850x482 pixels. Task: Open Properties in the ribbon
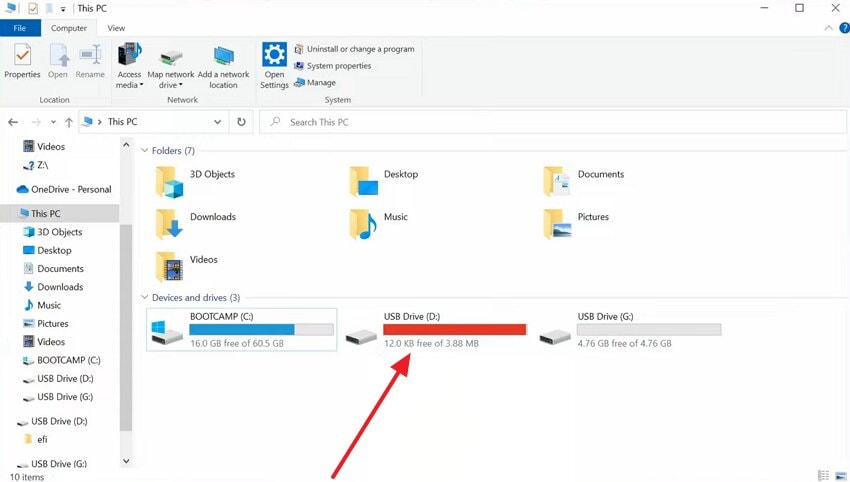22,61
